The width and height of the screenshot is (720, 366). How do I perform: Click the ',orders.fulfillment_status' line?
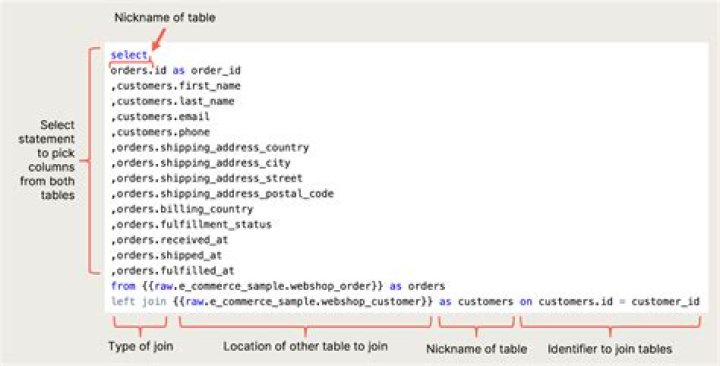click(191, 225)
